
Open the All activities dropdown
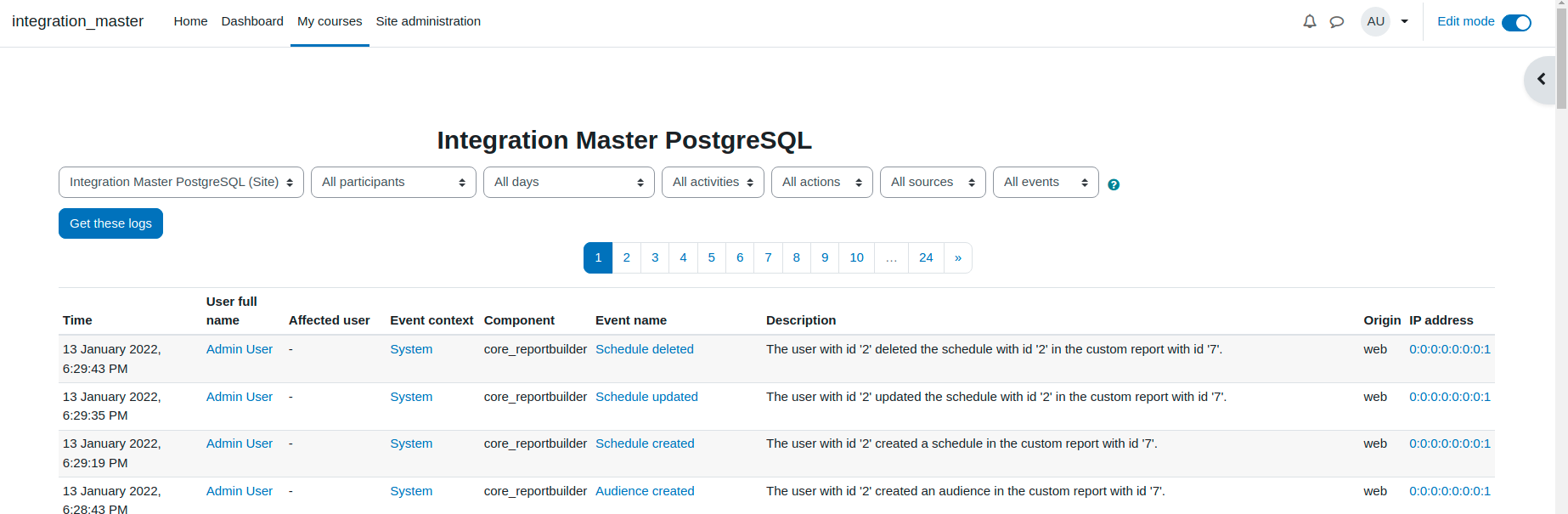713,182
